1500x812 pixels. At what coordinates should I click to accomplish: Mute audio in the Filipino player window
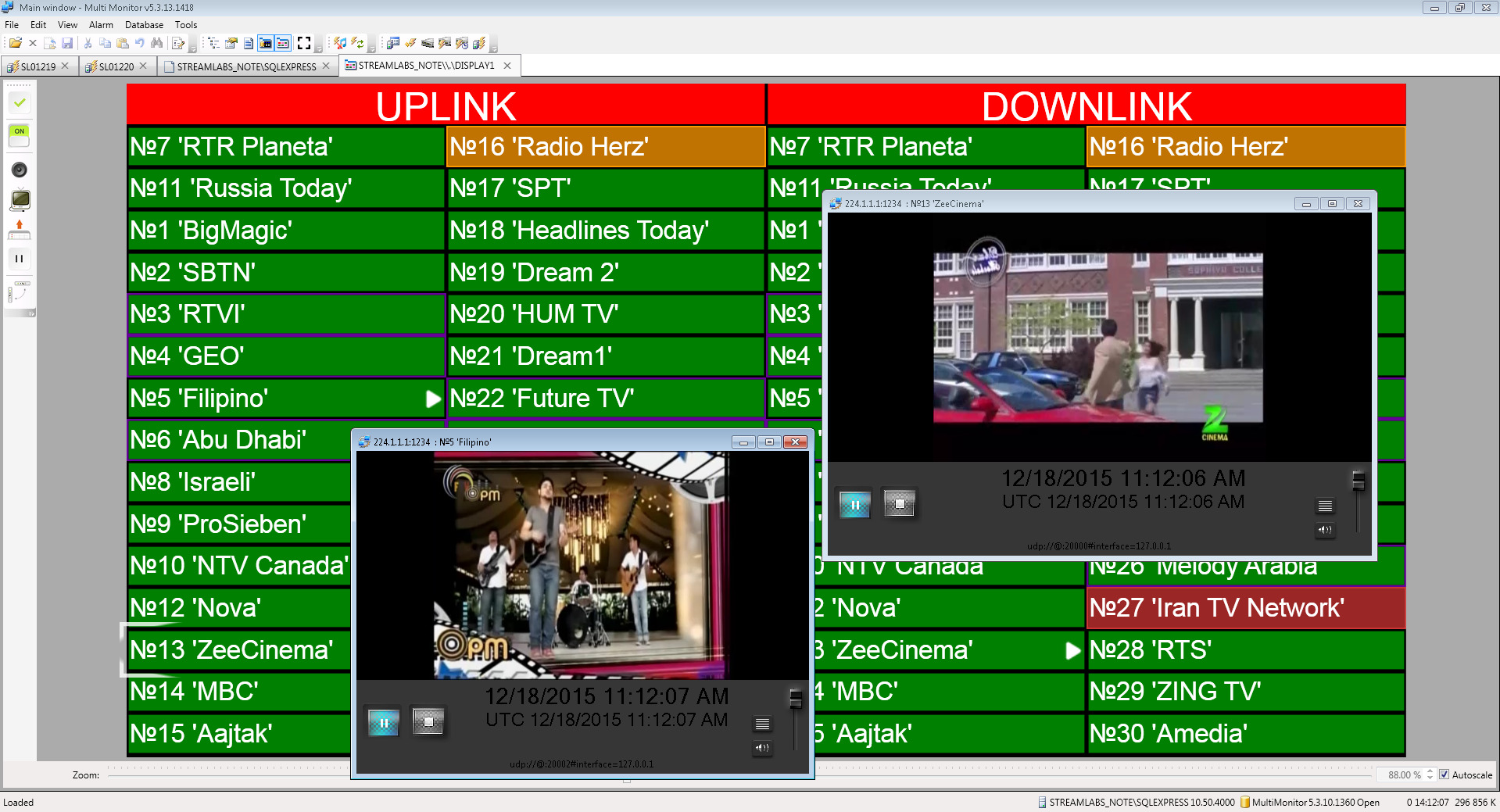[x=762, y=748]
